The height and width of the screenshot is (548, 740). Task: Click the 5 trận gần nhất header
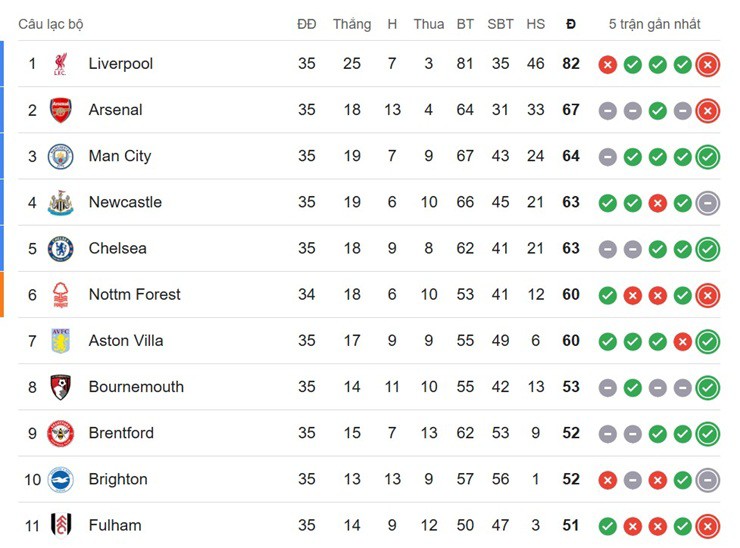(655, 24)
